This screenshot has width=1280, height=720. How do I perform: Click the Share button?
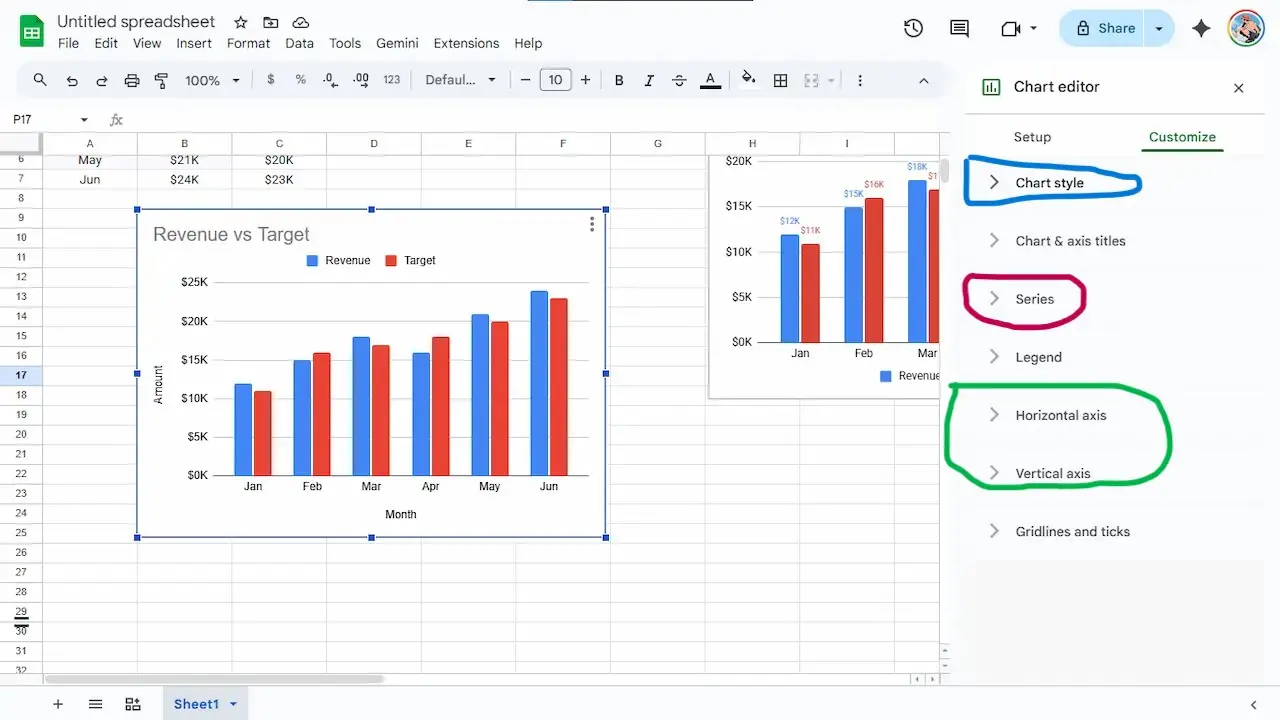[1104, 29]
